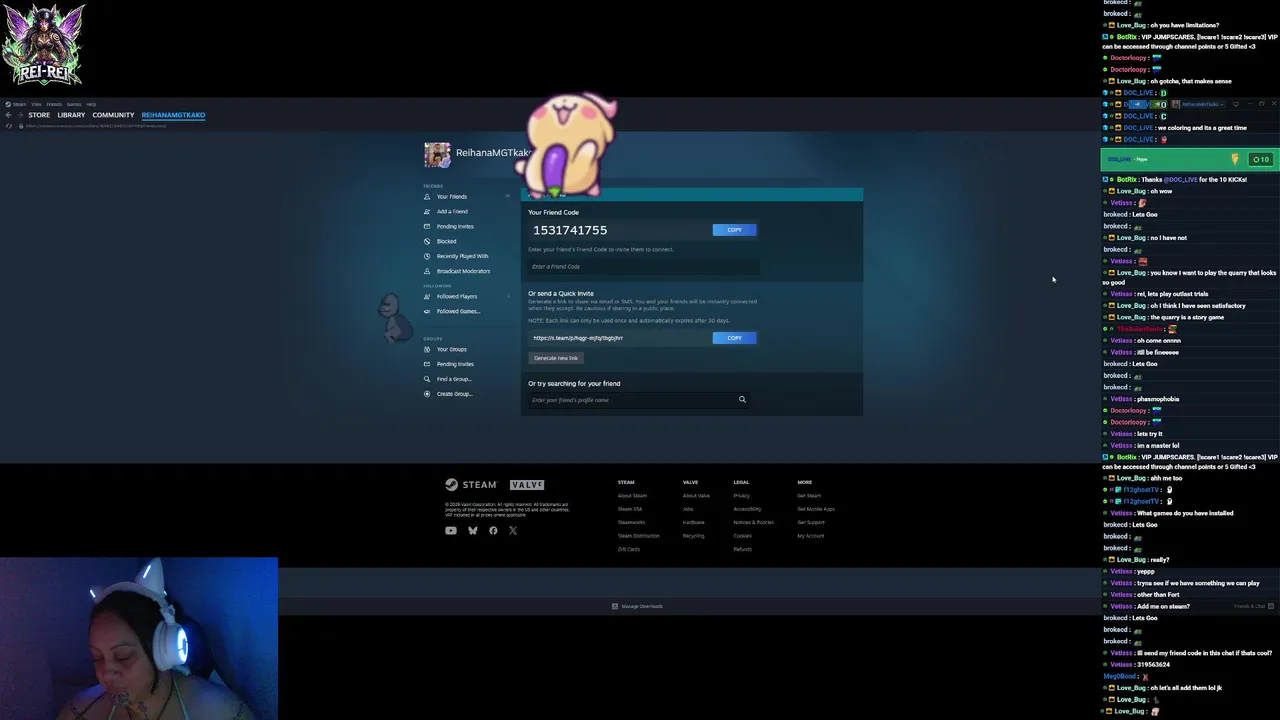1280x720 pixels.
Task: Click the back navigation arrow
Action: pyautogui.click(x=8, y=115)
